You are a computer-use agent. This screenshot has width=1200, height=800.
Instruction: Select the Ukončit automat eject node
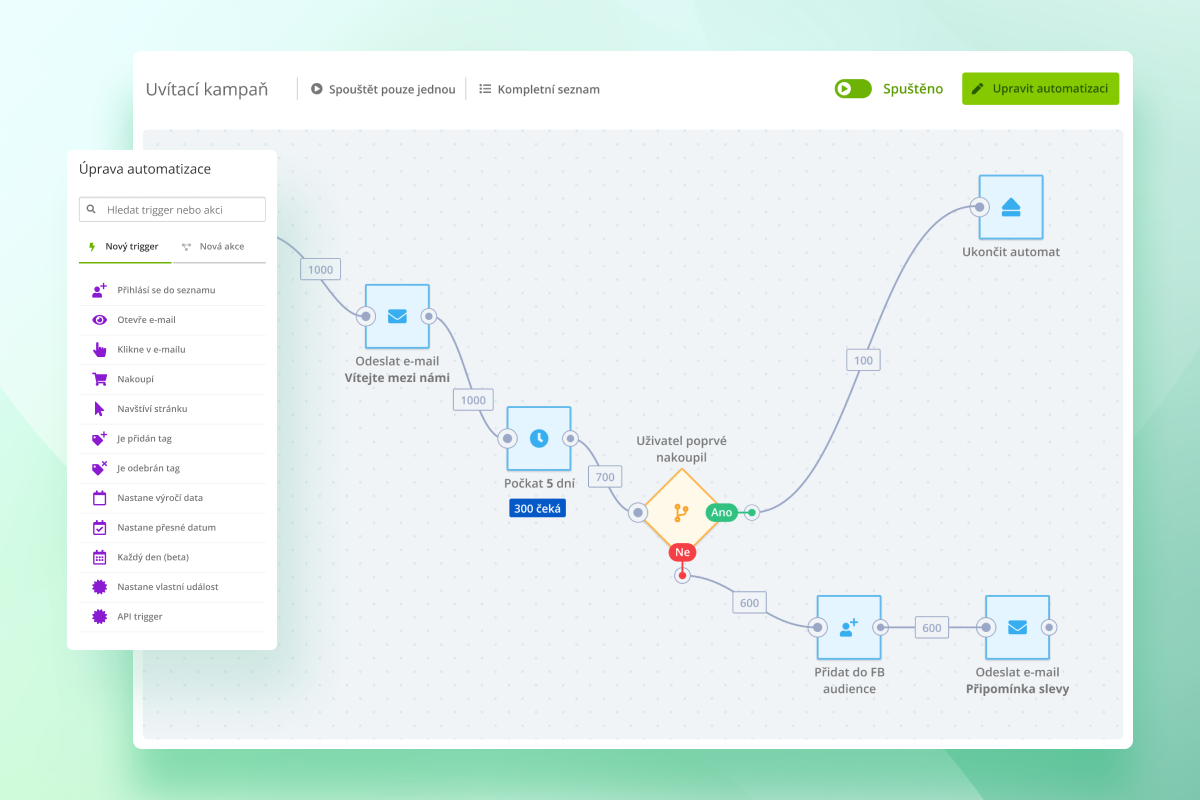click(x=1011, y=207)
